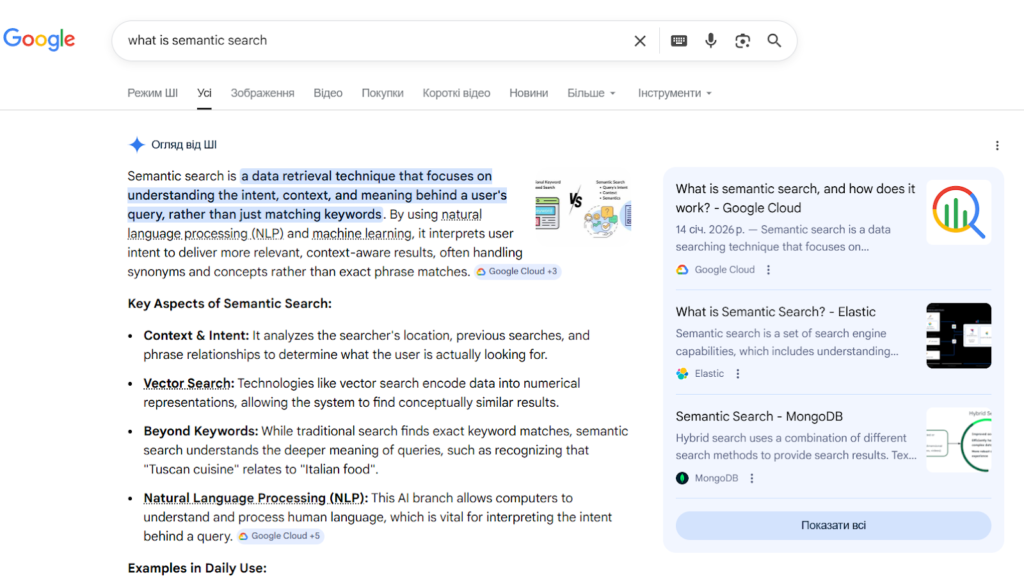This screenshot has height=584, width=1024.
Task: Open the Google Cloud semantic search result link
Action: (795, 198)
